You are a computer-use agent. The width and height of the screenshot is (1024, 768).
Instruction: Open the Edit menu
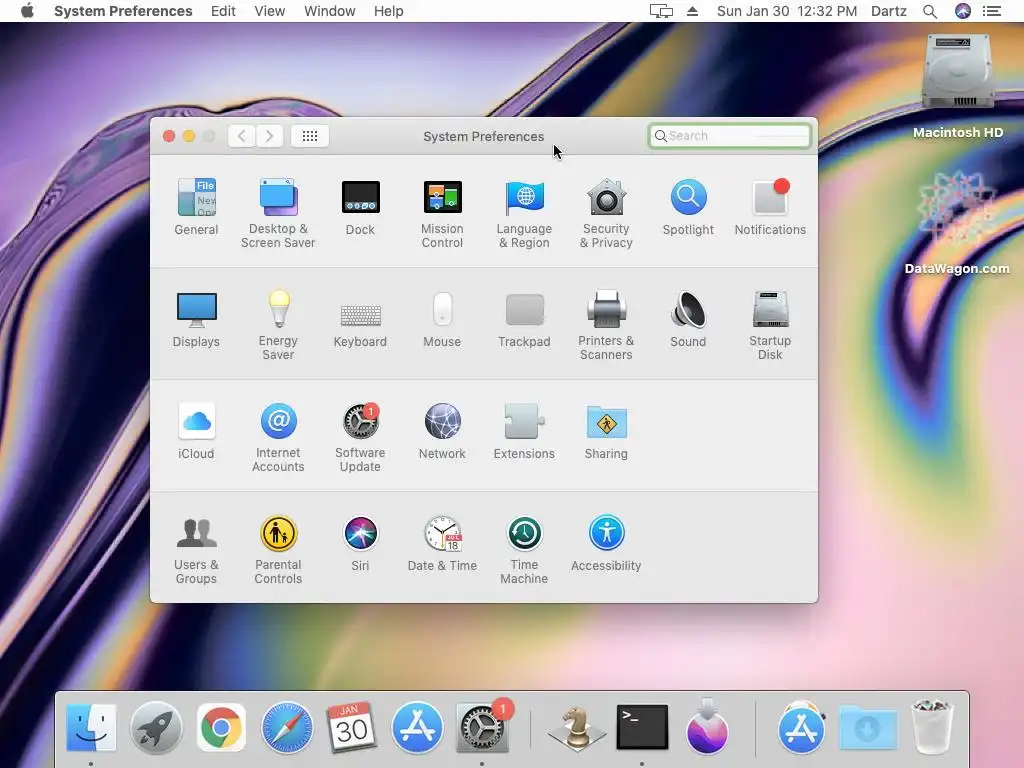(223, 11)
